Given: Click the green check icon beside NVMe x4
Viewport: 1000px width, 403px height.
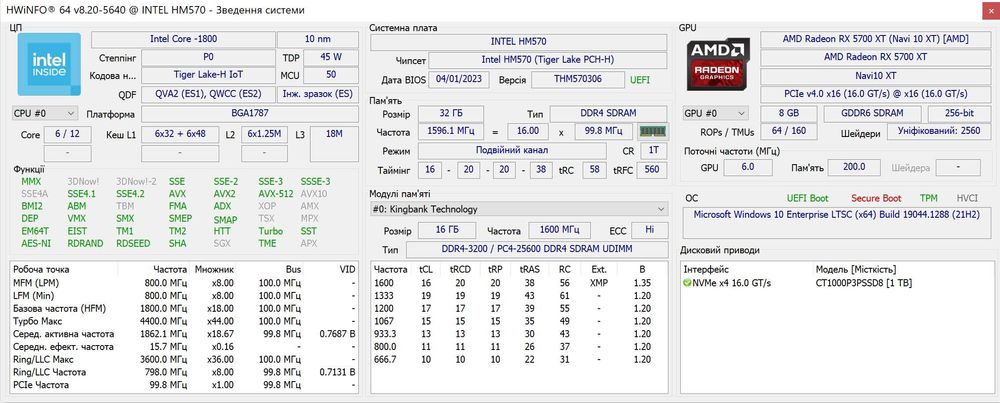Looking at the screenshot, I should click(687, 283).
